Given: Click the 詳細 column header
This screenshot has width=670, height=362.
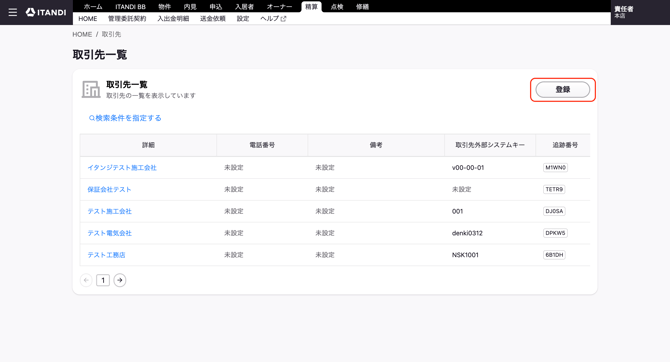Looking at the screenshot, I should point(148,145).
